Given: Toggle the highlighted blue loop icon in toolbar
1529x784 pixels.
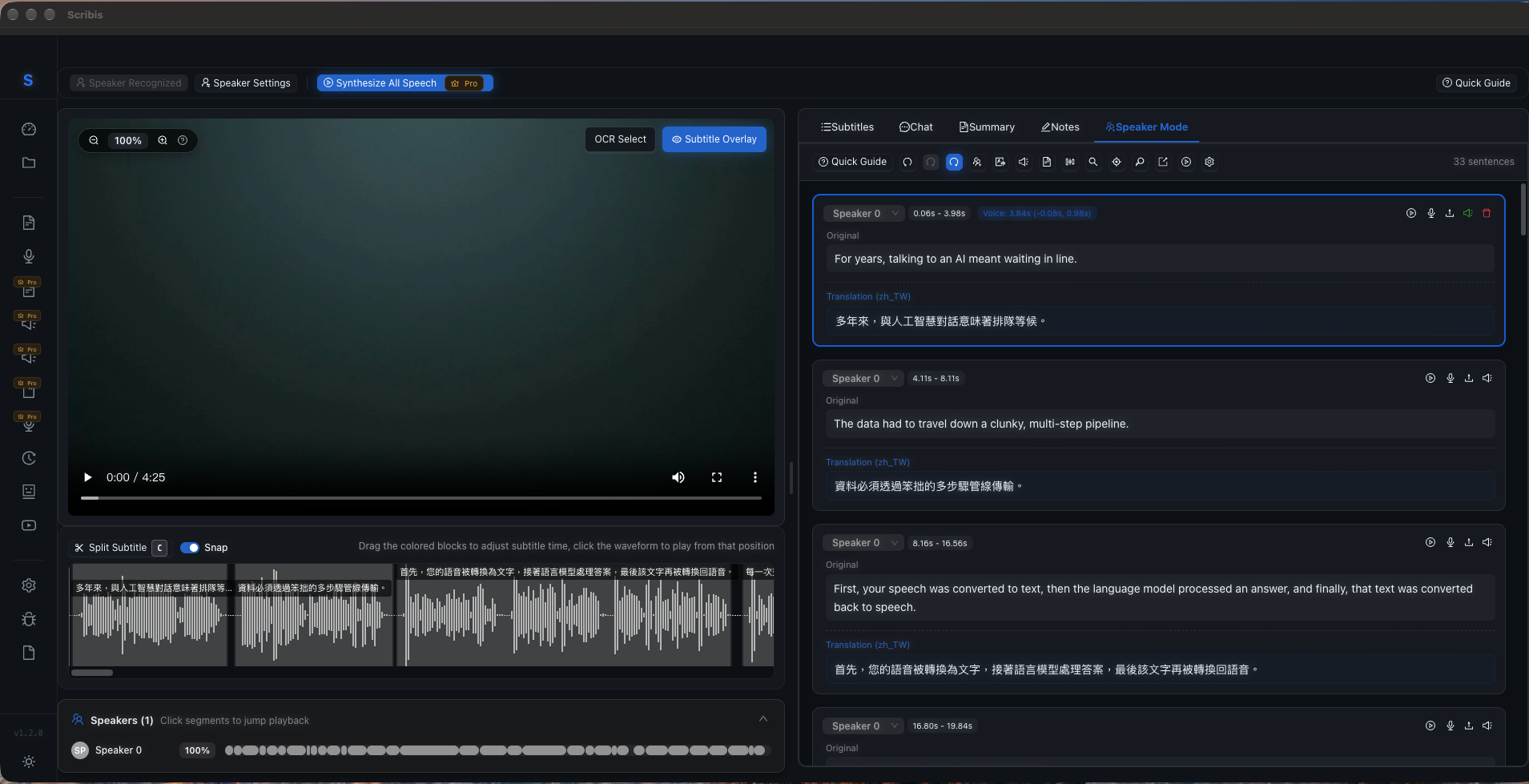Looking at the screenshot, I should [954, 162].
